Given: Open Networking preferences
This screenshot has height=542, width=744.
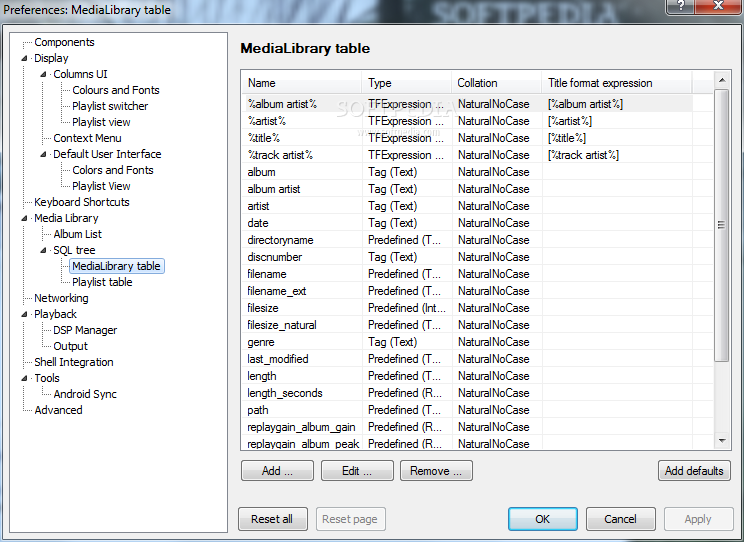Looking at the screenshot, I should coord(61,298).
